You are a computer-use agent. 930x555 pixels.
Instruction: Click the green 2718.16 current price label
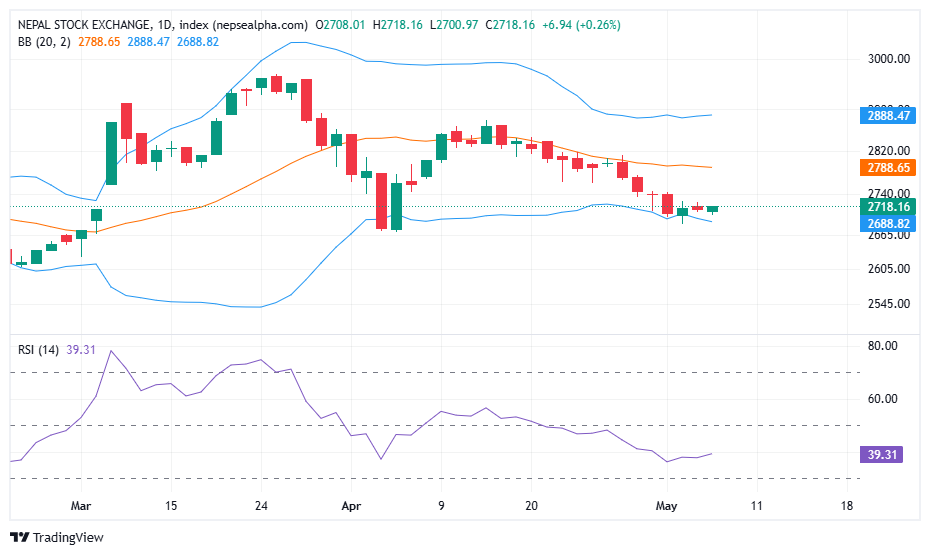click(x=888, y=207)
